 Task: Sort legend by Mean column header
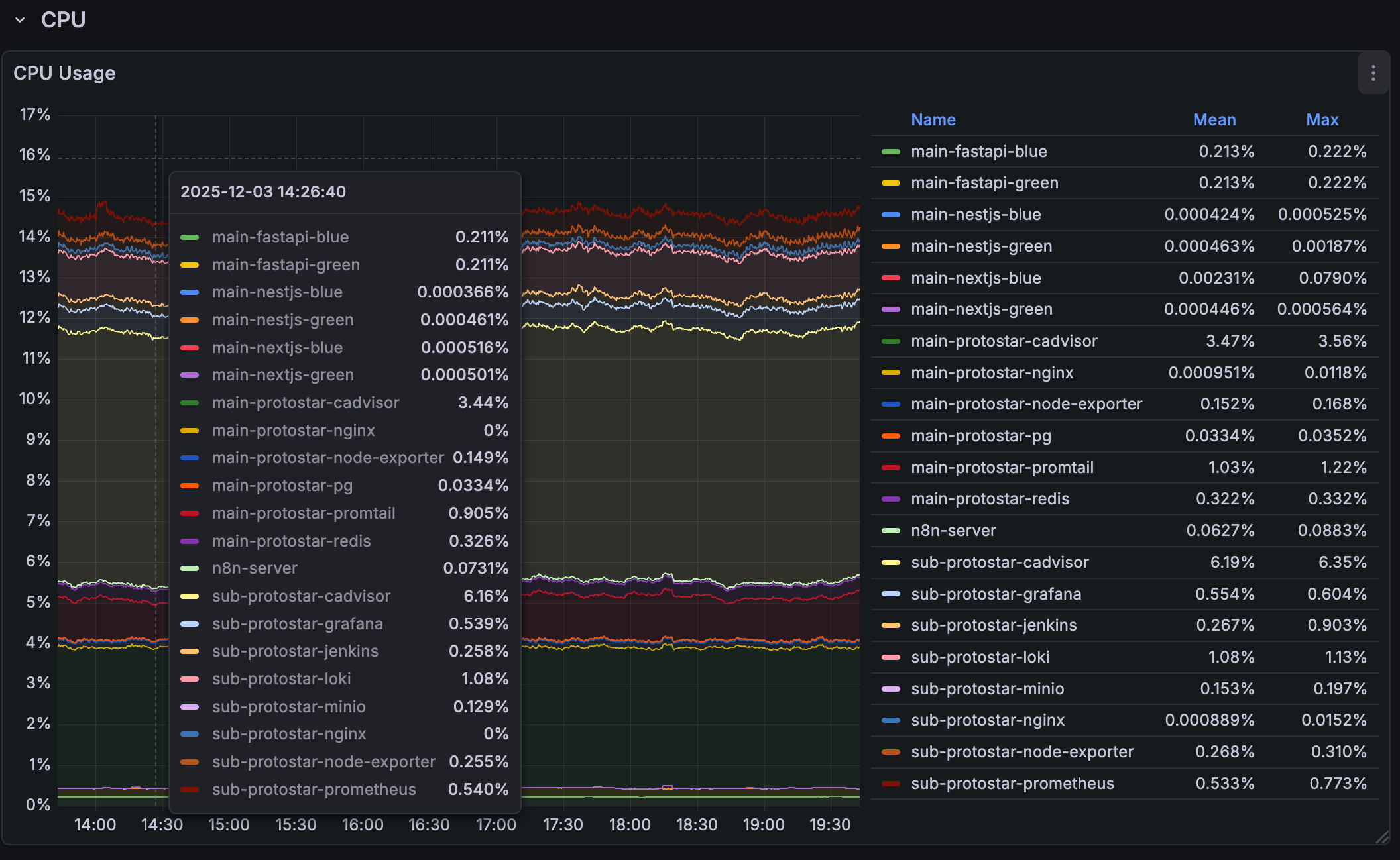pyautogui.click(x=1214, y=120)
